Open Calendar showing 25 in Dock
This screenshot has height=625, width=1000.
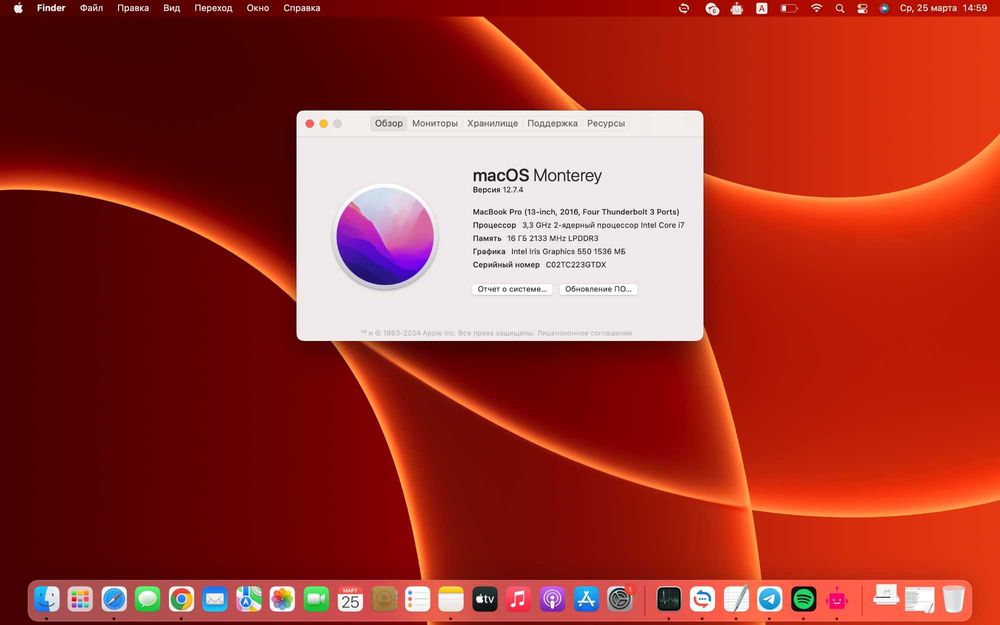(349, 599)
